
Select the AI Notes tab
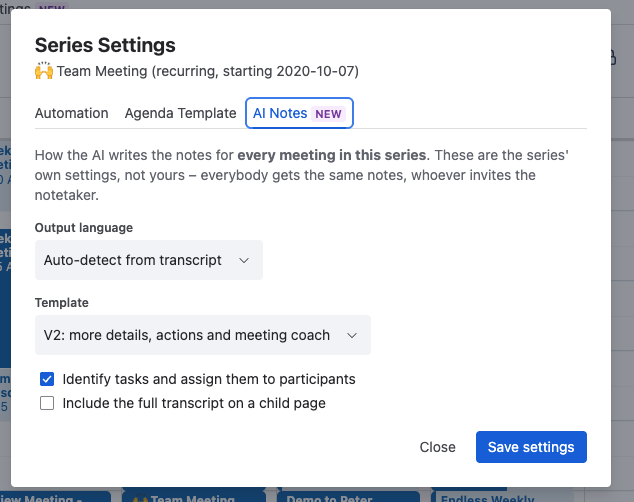[x=299, y=113]
